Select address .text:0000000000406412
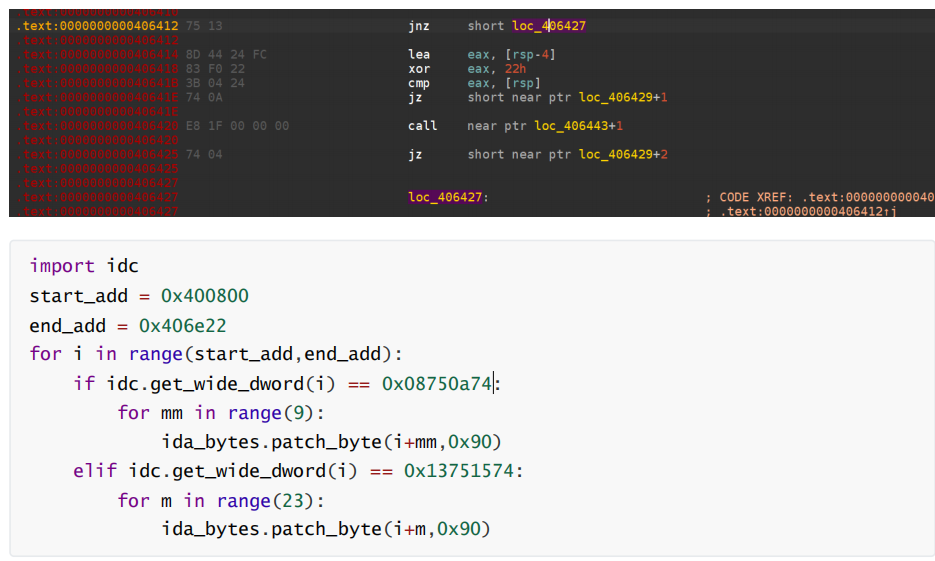The width and height of the screenshot is (935, 561). [x=97, y=26]
